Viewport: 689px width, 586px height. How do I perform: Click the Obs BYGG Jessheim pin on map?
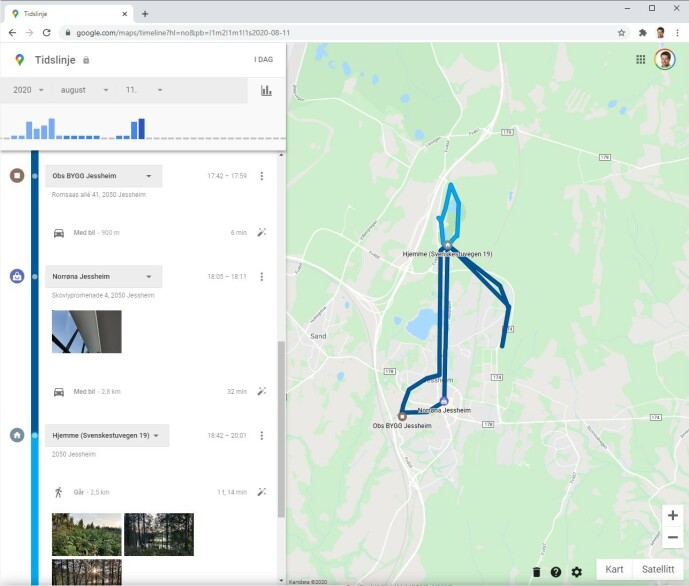click(x=402, y=416)
